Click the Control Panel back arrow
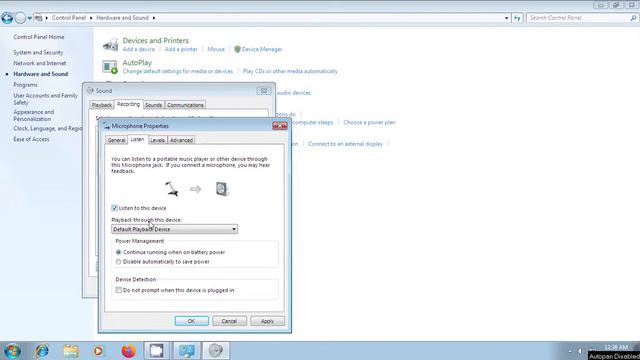The height and width of the screenshot is (360, 640). [7, 18]
